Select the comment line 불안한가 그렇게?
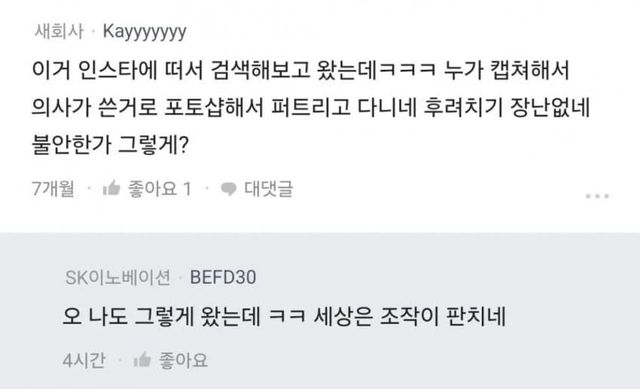Screen dimensions: 640x389 [110, 144]
